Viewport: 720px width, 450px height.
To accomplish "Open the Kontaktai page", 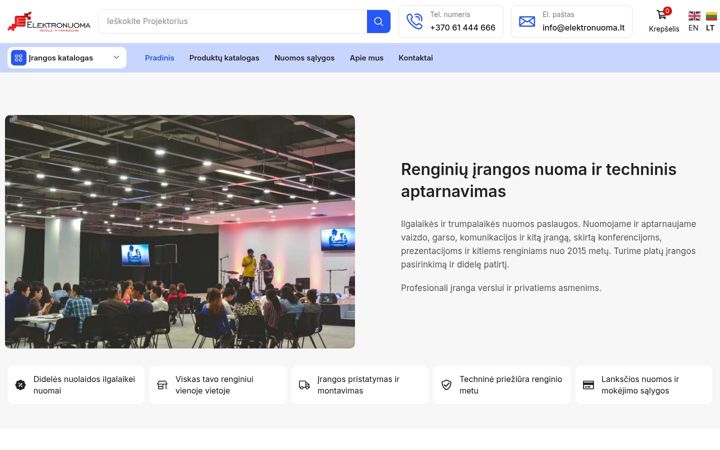I will pyautogui.click(x=416, y=58).
